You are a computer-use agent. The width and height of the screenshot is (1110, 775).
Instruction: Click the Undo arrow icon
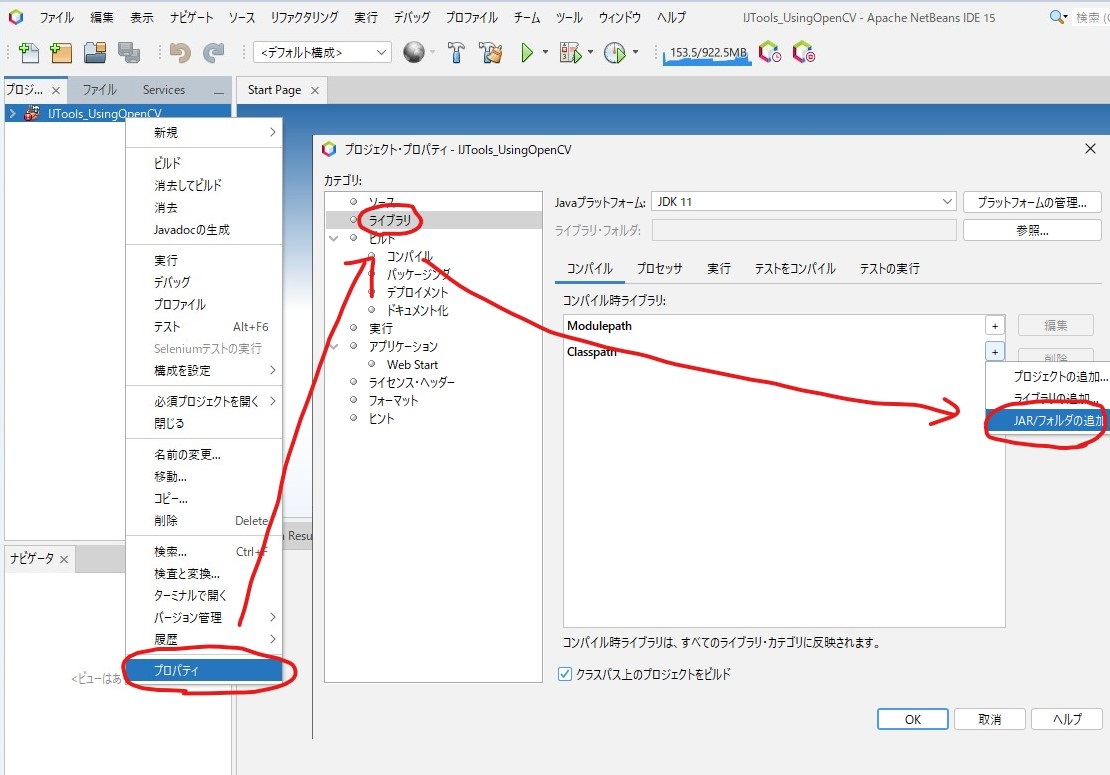pyautogui.click(x=180, y=52)
